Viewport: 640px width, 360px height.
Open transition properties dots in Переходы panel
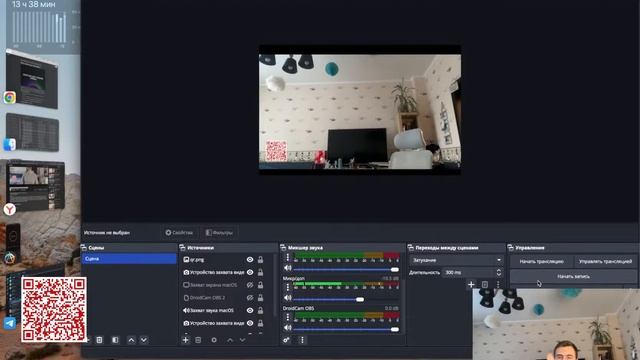[x=498, y=284]
